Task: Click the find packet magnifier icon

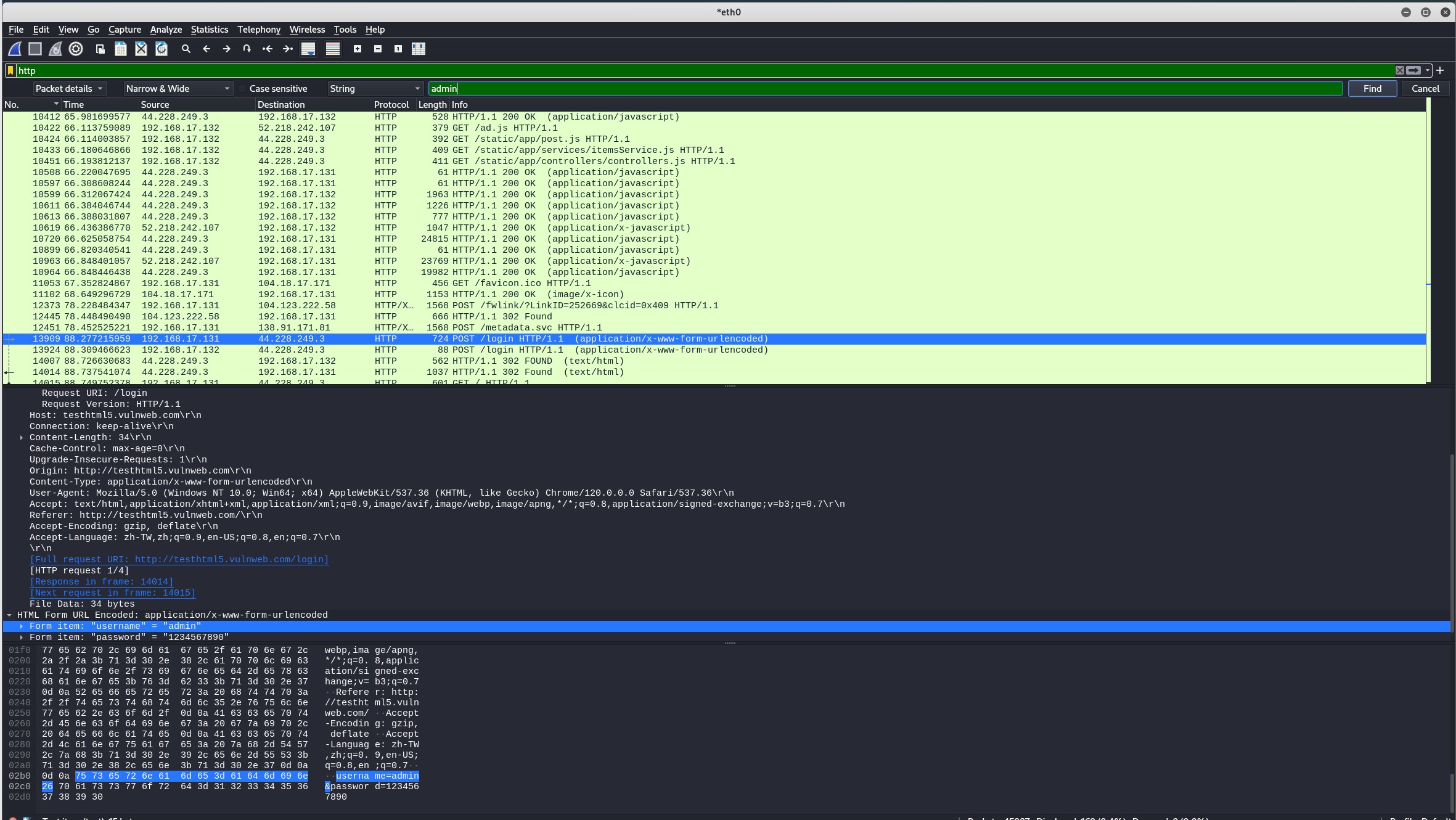Action: (186, 49)
